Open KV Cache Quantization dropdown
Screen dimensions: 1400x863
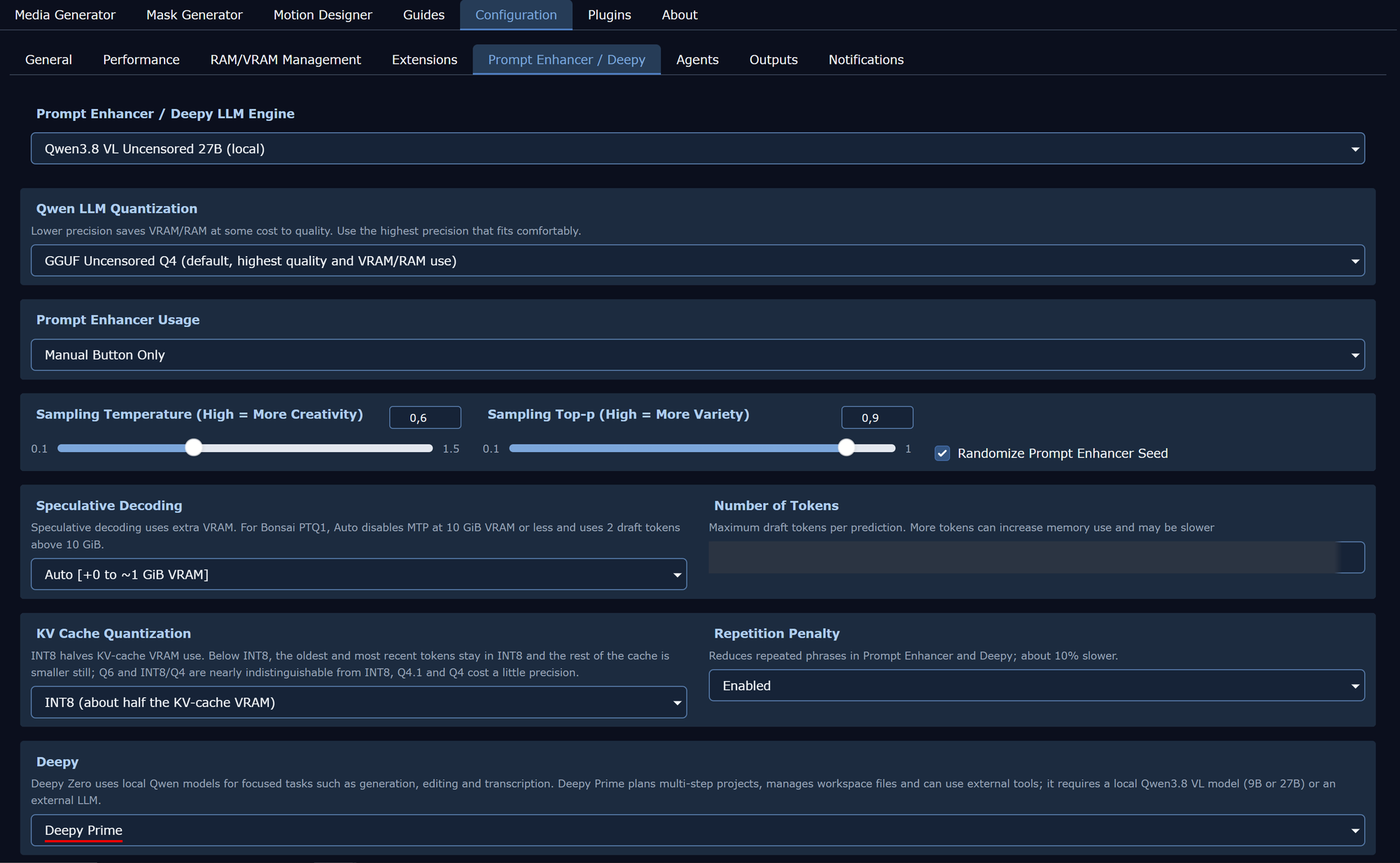point(358,702)
